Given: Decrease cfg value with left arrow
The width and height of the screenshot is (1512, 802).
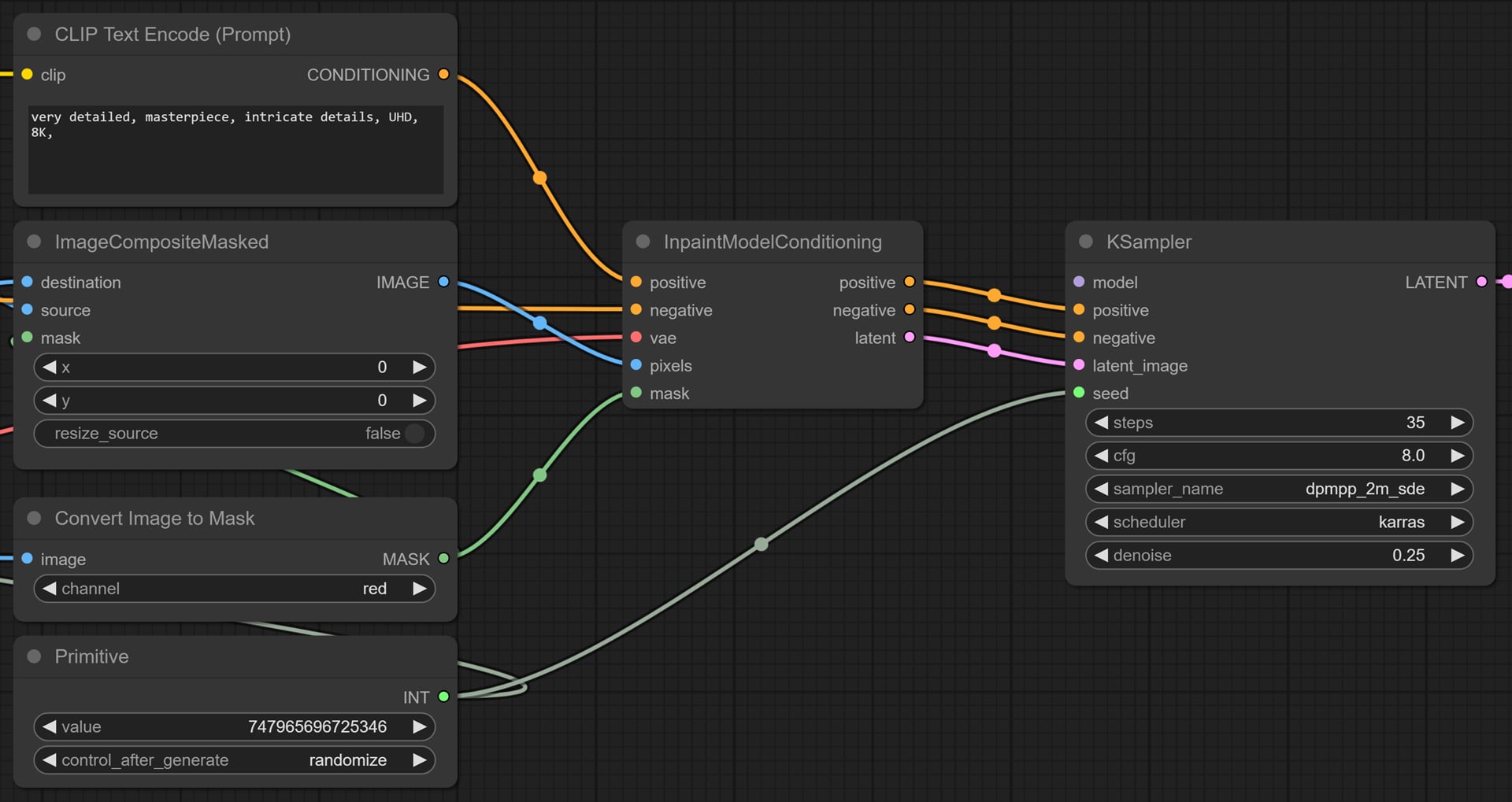Looking at the screenshot, I should pos(1102,456).
